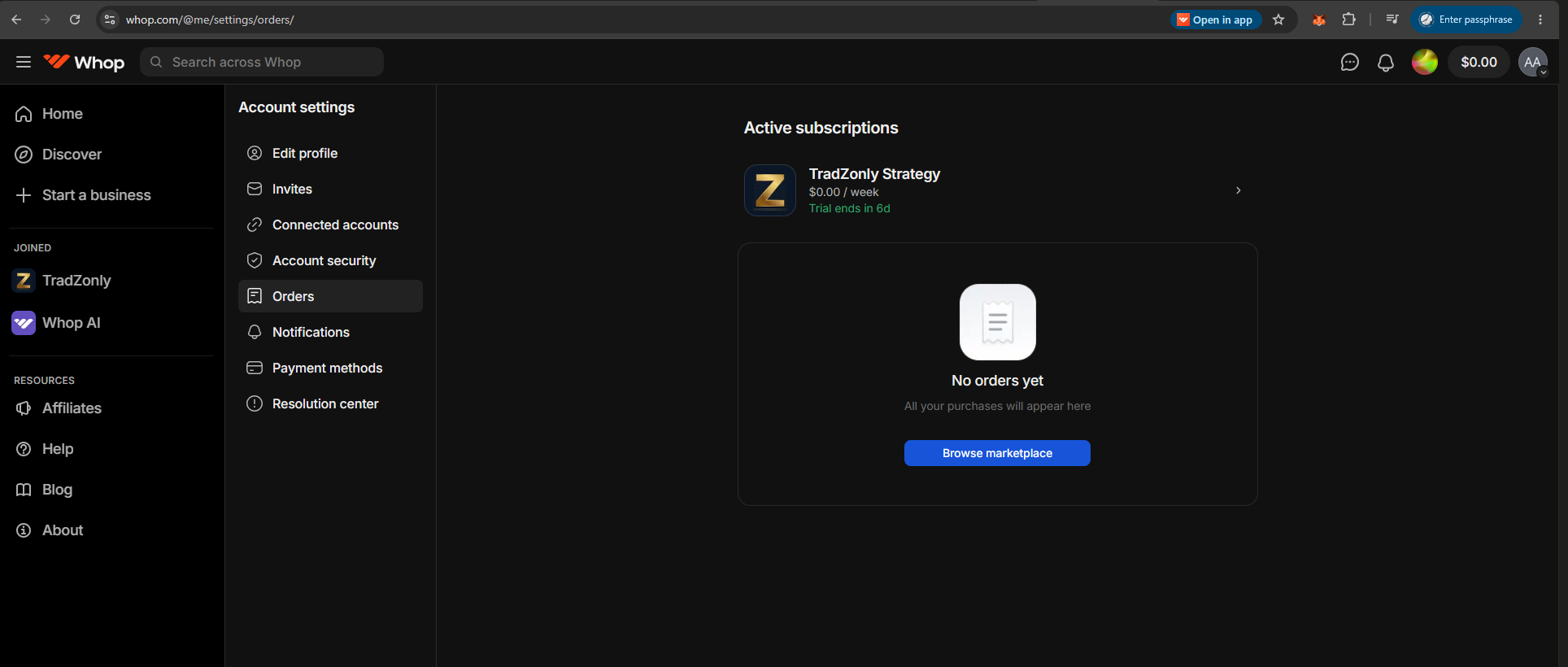Open the hamburger navigation menu

coord(24,62)
